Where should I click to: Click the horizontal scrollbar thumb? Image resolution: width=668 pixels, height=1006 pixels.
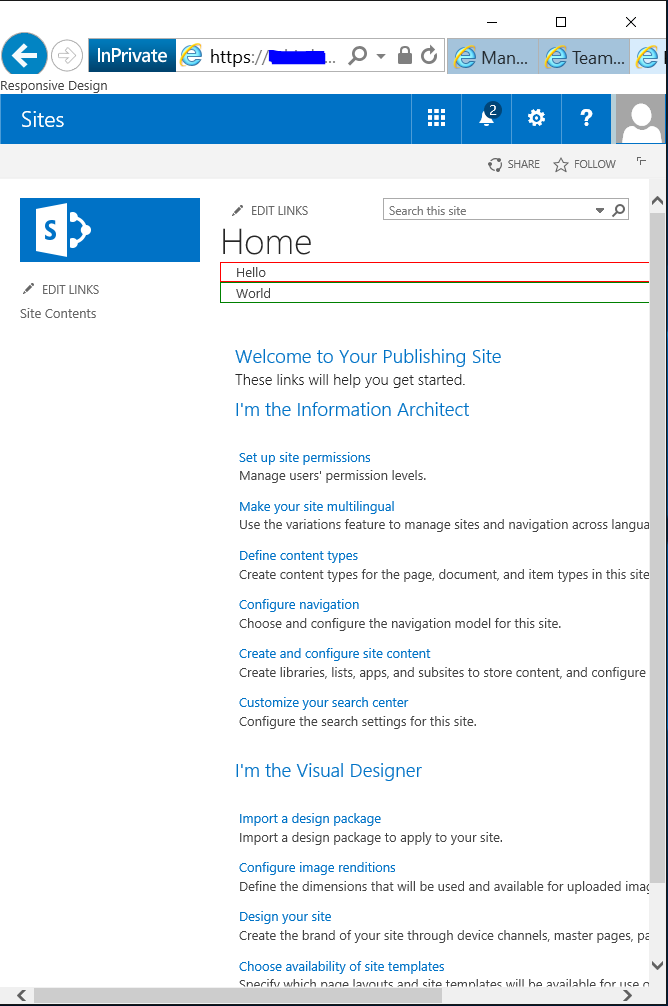point(237,996)
